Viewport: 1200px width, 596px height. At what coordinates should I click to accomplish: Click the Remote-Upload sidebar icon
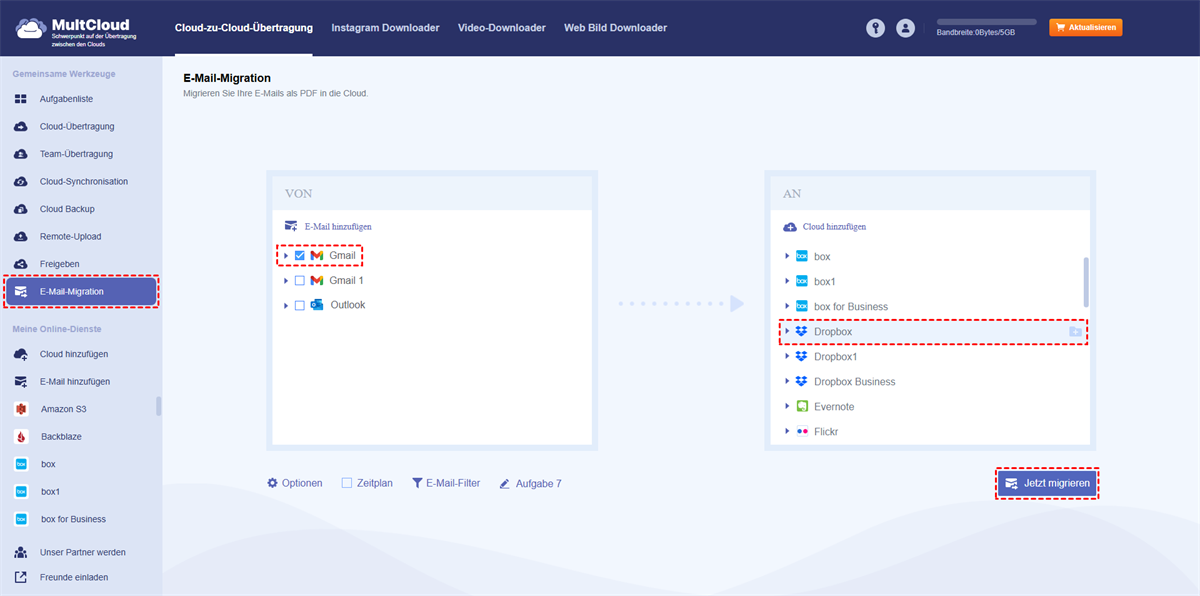(x=20, y=237)
